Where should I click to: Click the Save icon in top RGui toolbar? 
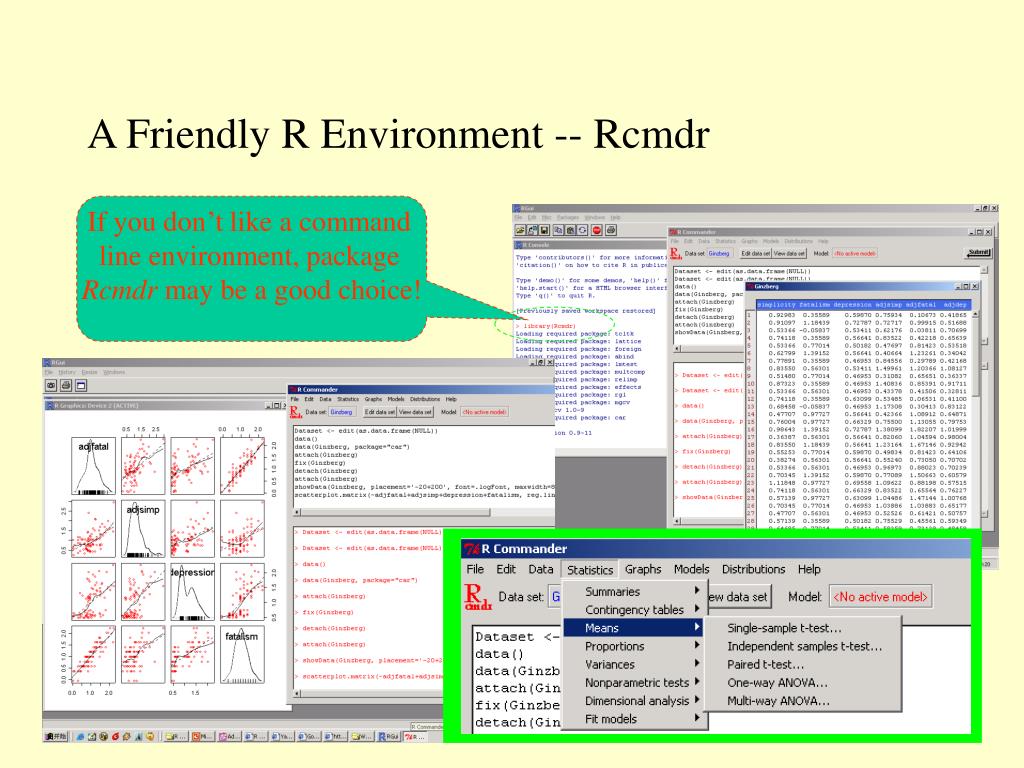tap(545, 231)
